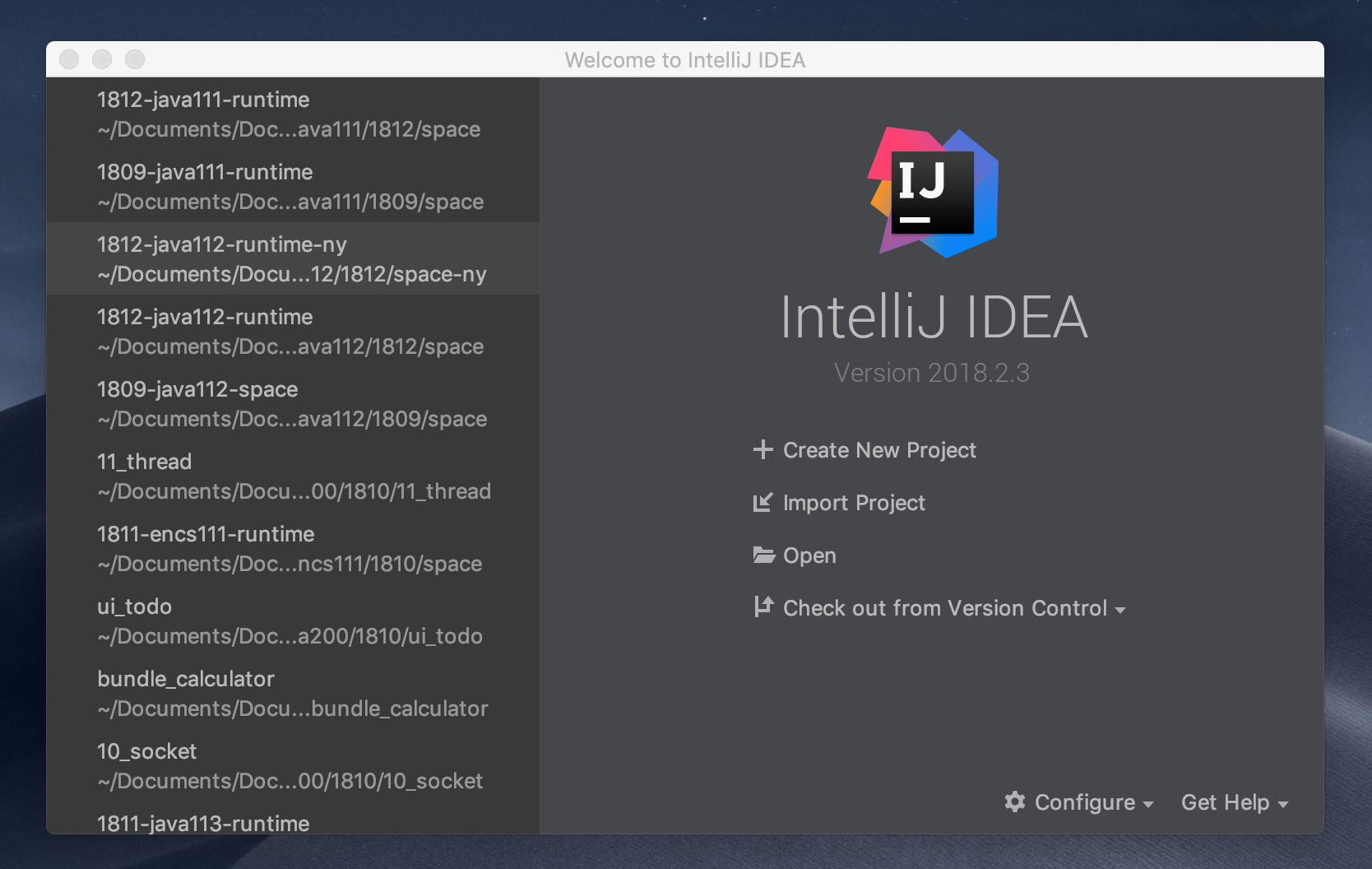This screenshot has width=1372, height=869.
Task: Click path ~/Documents/Doc...ava111/1812/space
Action: (x=289, y=129)
